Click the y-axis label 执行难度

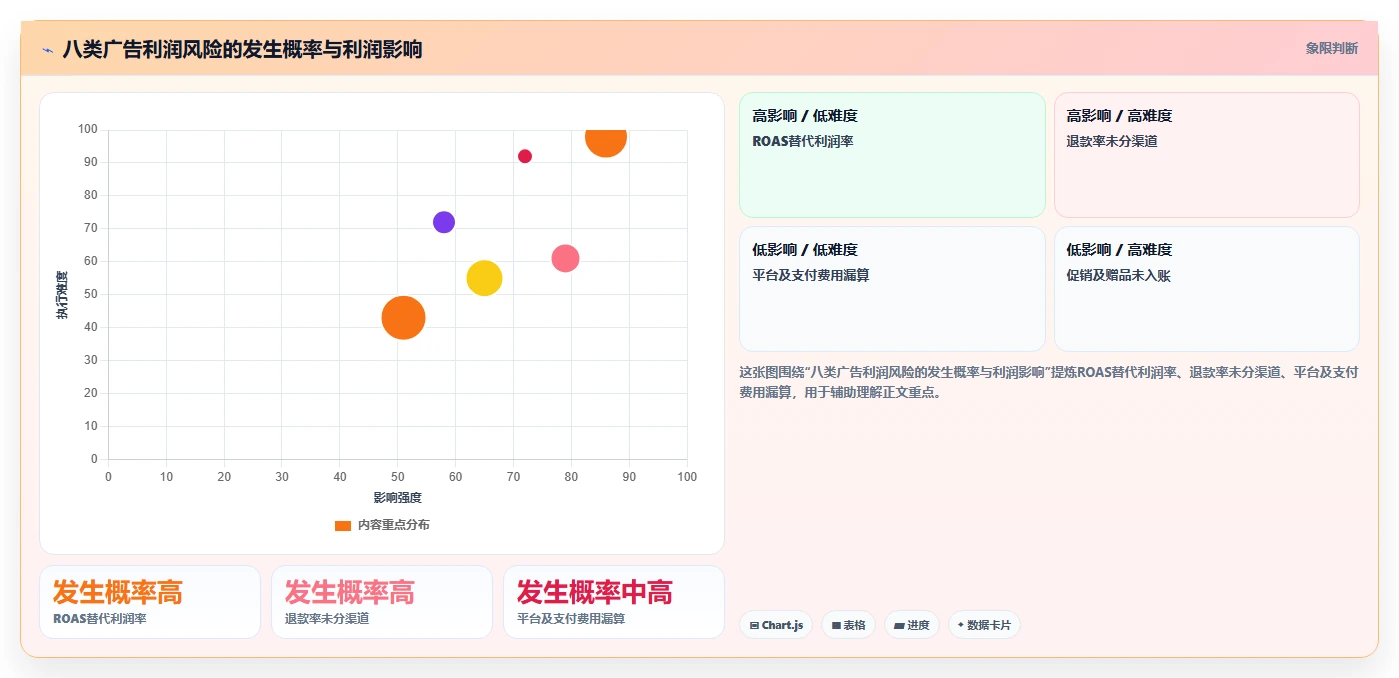click(62, 295)
